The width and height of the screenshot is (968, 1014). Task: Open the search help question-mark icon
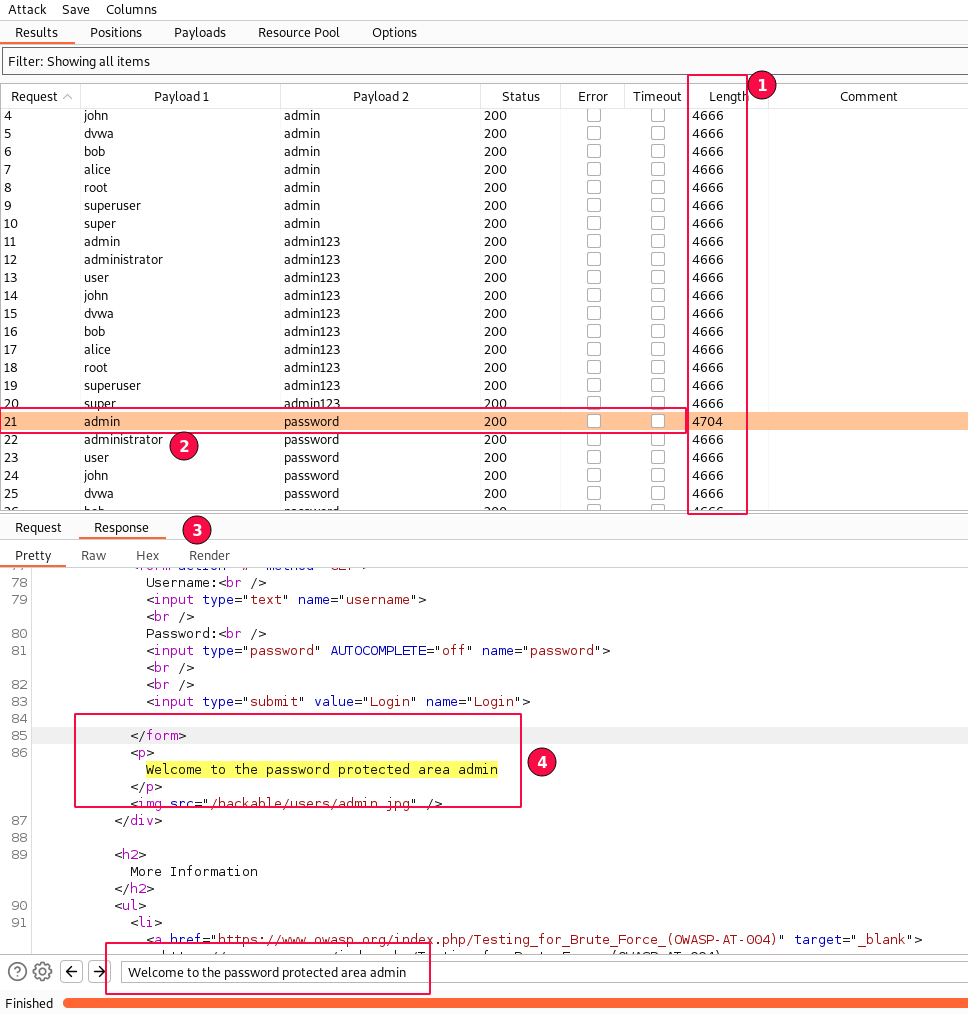(17, 971)
